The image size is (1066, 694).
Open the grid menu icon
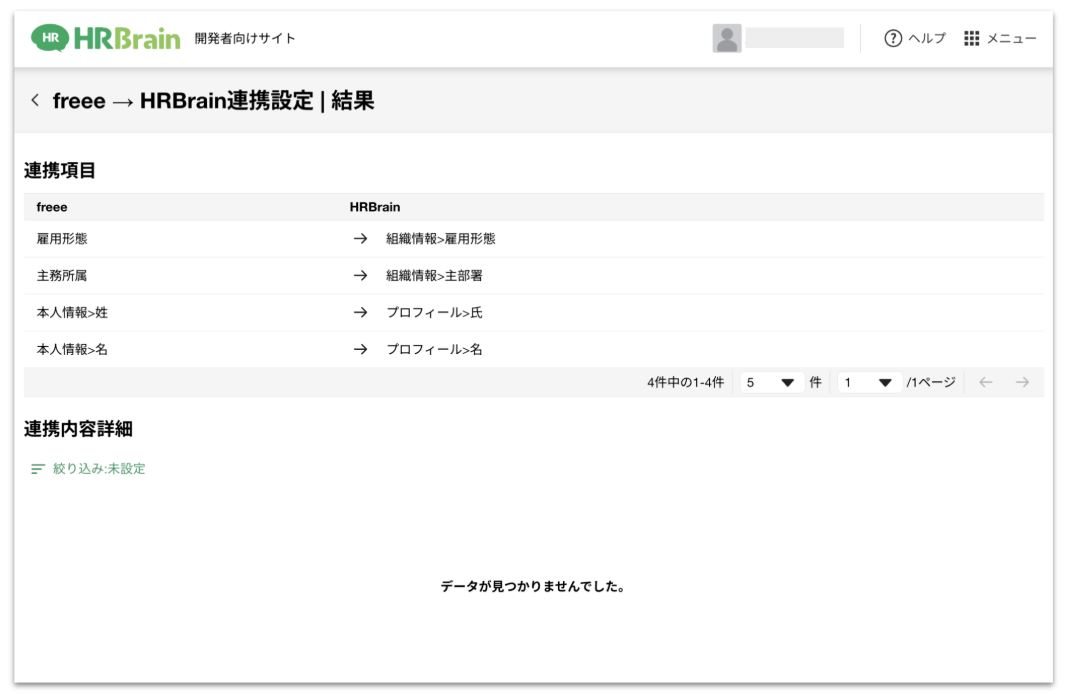coord(972,39)
